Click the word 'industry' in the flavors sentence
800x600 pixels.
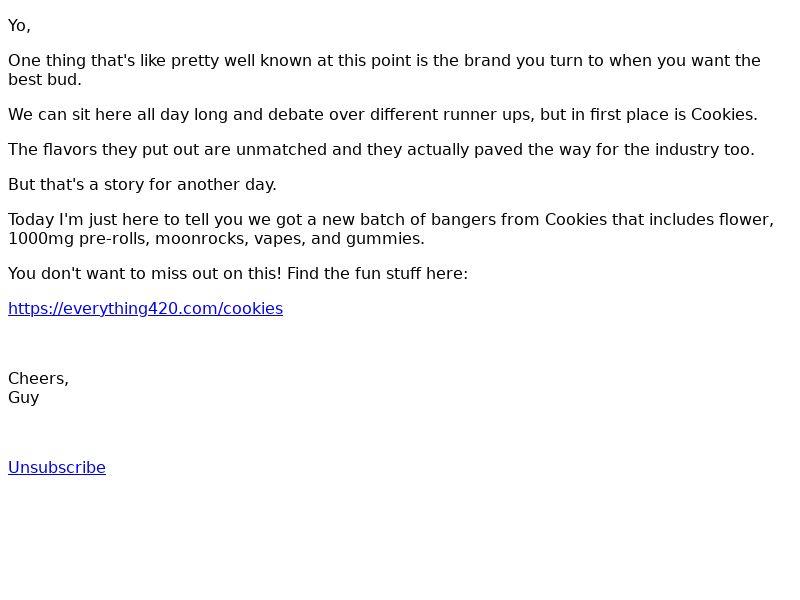(x=687, y=149)
